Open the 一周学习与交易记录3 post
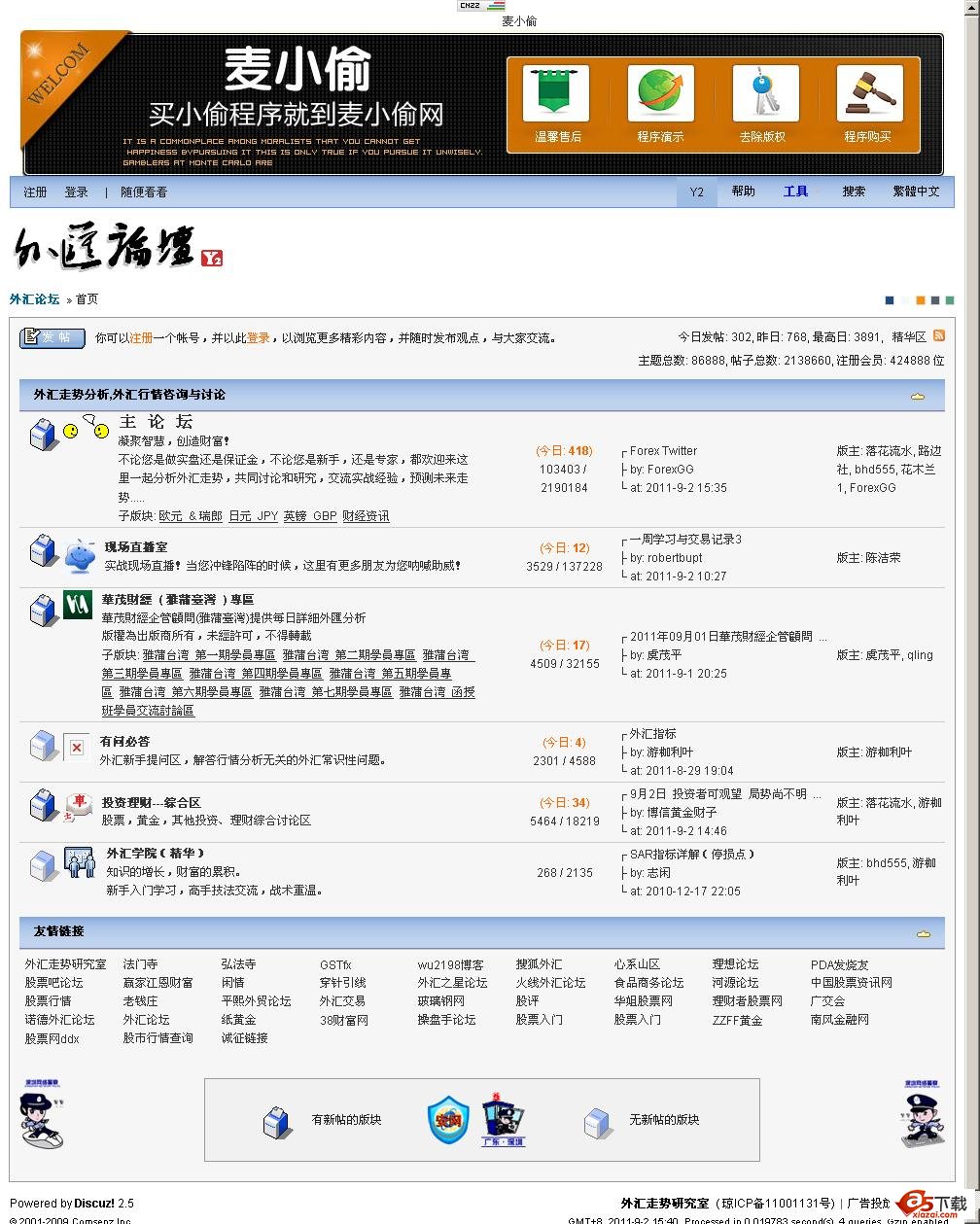Screen dimensions: 980x1224 (x=685, y=540)
